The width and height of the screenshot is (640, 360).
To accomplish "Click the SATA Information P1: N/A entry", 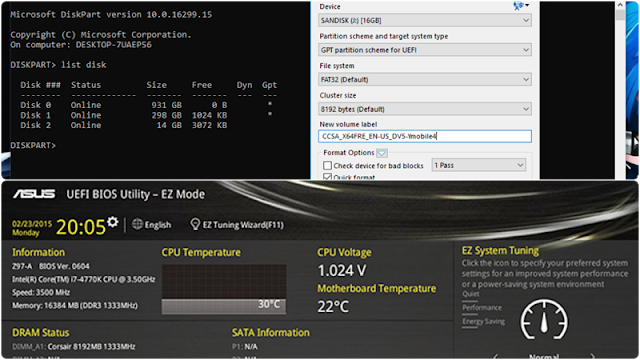I will pos(245,347).
